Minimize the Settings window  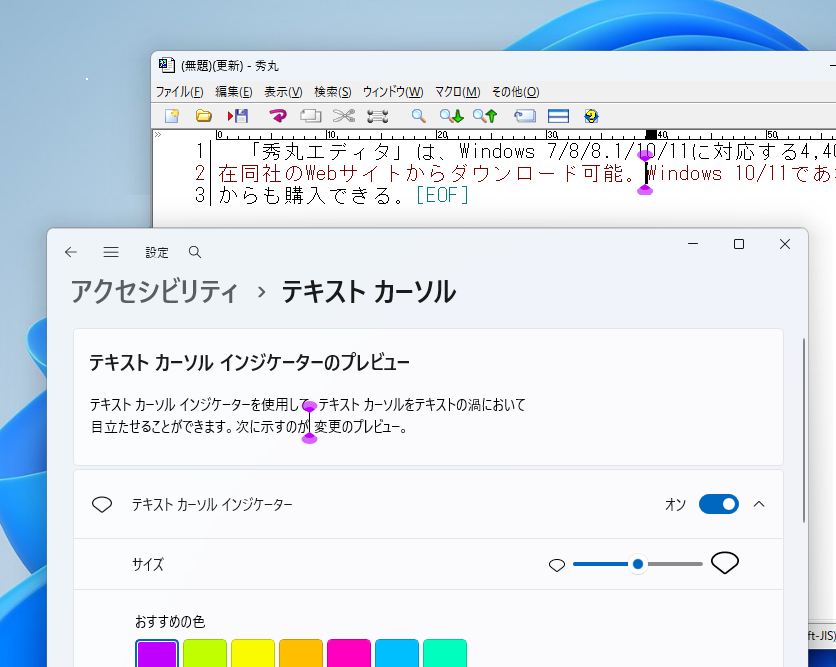(693, 244)
